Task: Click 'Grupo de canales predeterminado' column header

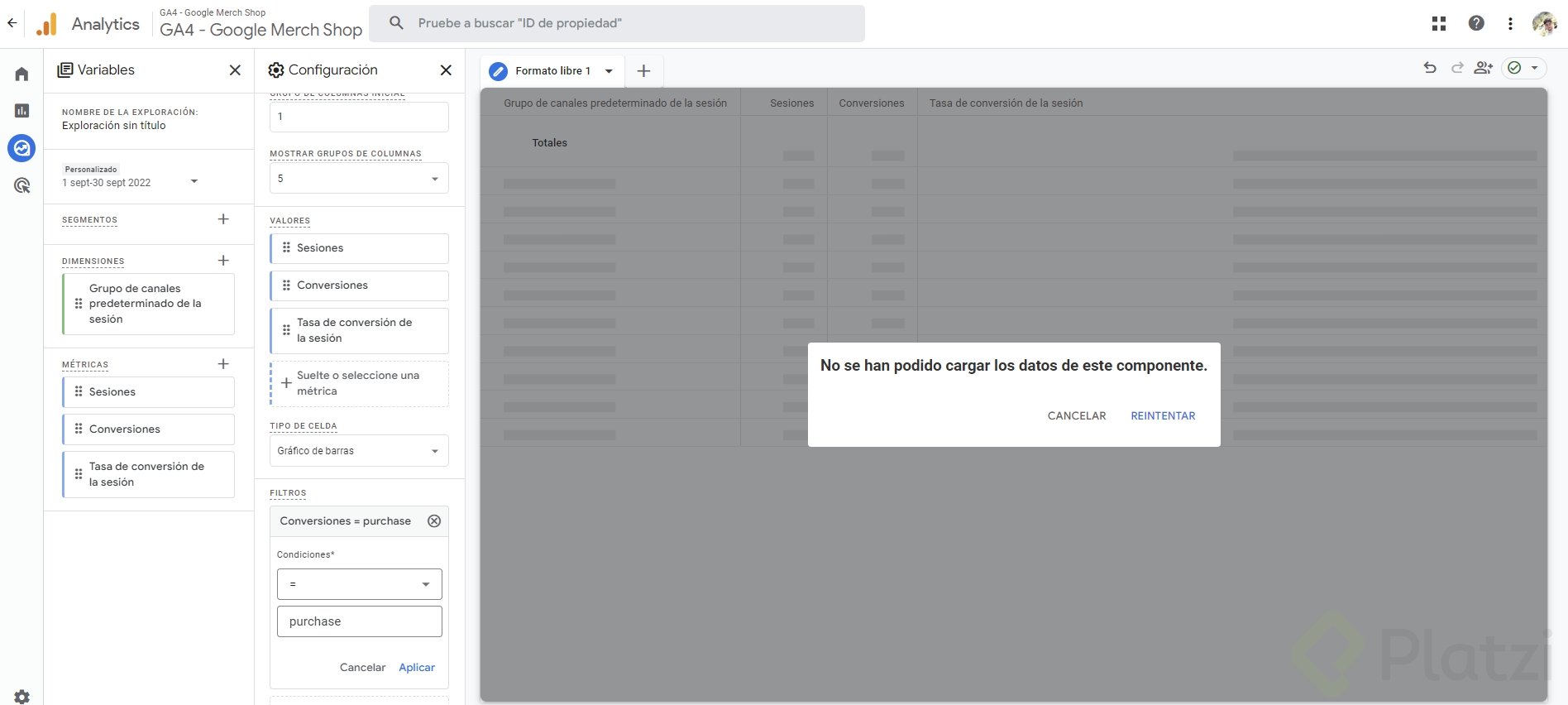Action: [x=615, y=103]
